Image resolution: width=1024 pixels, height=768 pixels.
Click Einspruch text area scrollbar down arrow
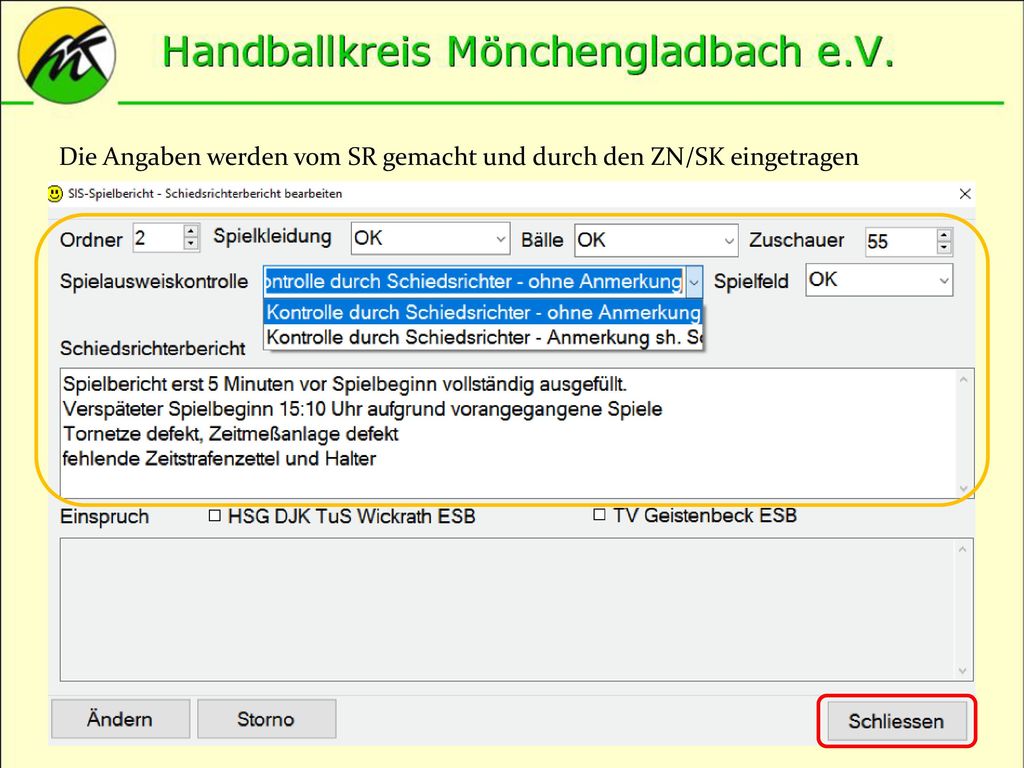click(963, 671)
